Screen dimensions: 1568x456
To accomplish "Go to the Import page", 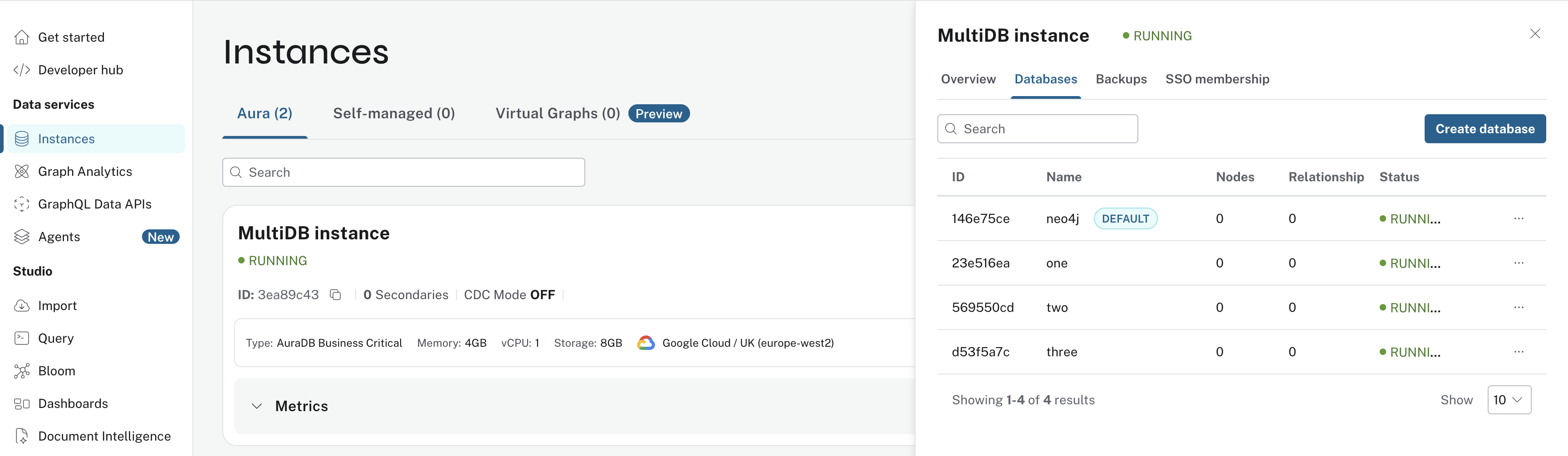I will pyautogui.click(x=57, y=306).
